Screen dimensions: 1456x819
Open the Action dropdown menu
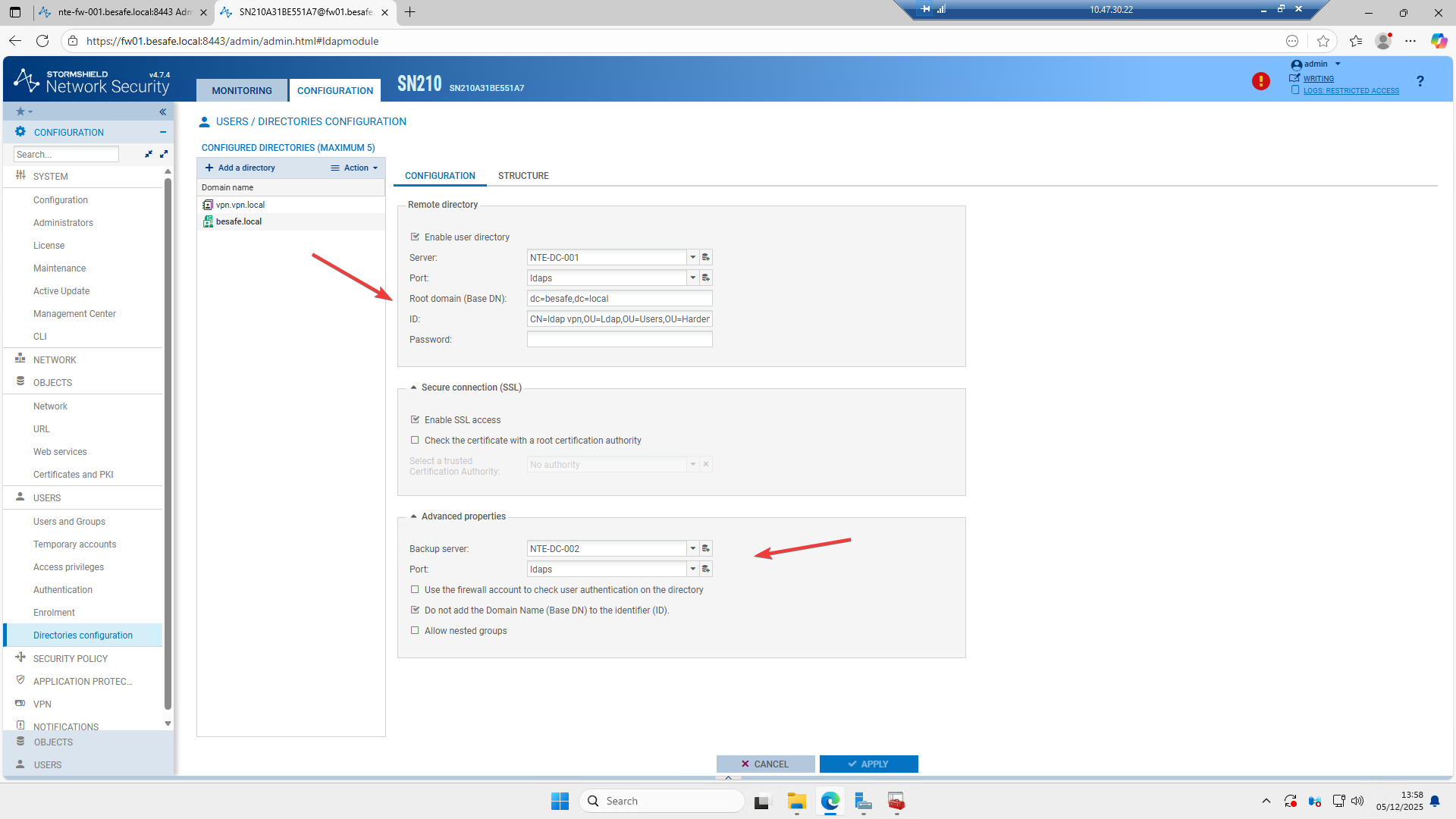(x=354, y=168)
